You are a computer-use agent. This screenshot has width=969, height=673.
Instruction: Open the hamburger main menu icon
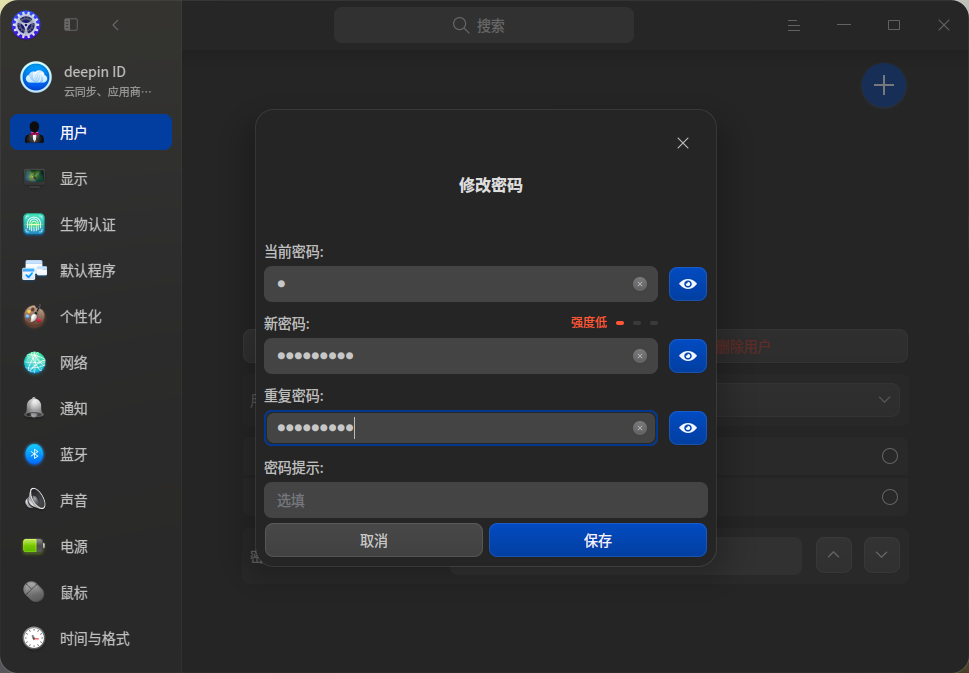tap(794, 25)
